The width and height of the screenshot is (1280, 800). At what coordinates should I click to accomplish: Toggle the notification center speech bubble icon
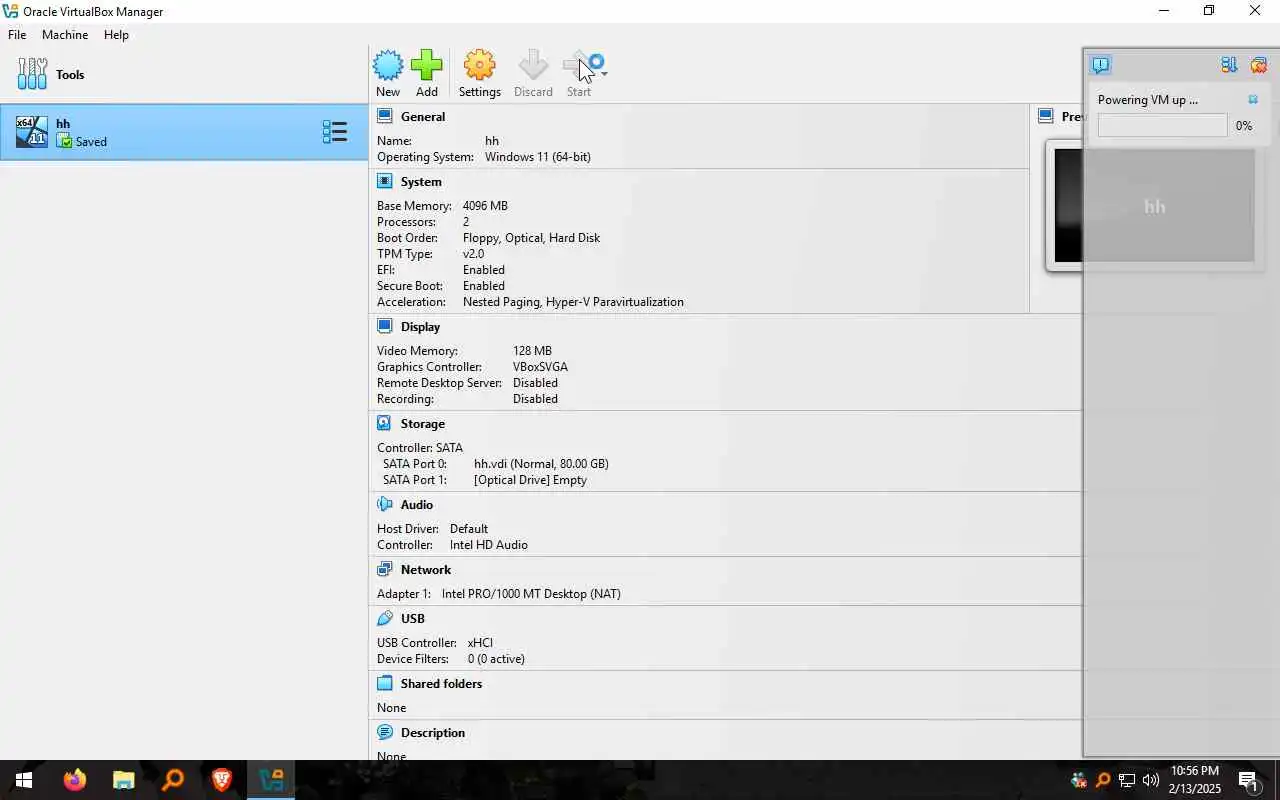coord(1101,65)
